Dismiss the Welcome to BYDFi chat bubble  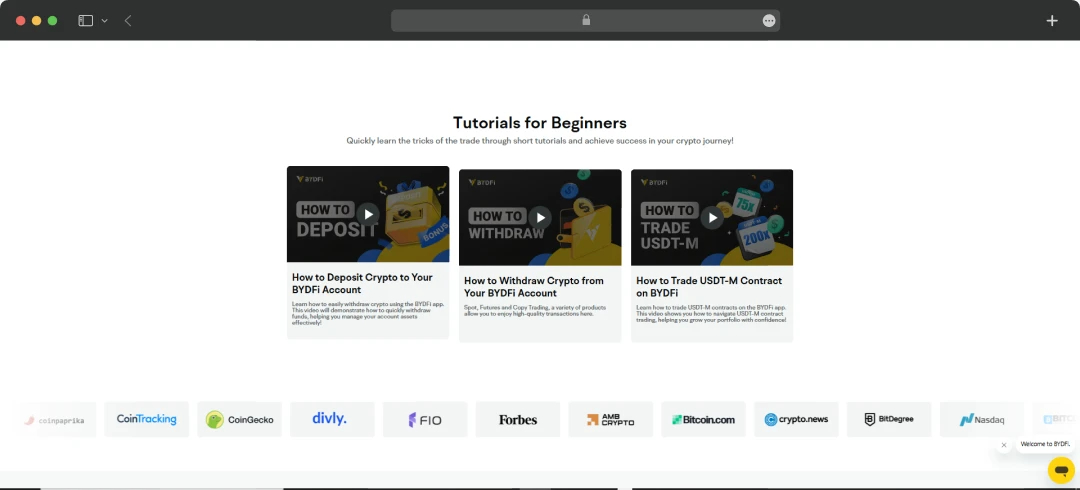pos(1004,445)
